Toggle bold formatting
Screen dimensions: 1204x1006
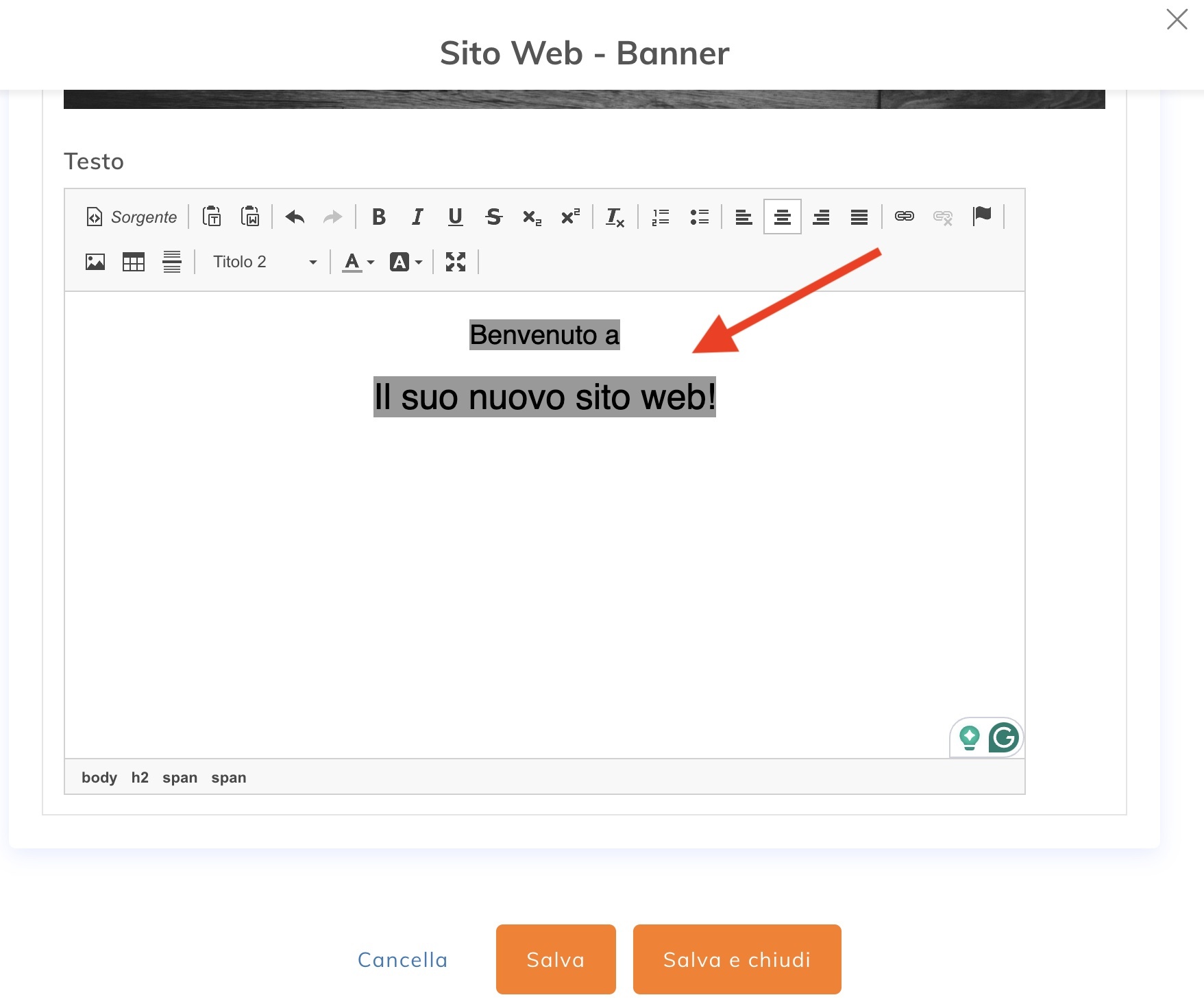click(378, 217)
